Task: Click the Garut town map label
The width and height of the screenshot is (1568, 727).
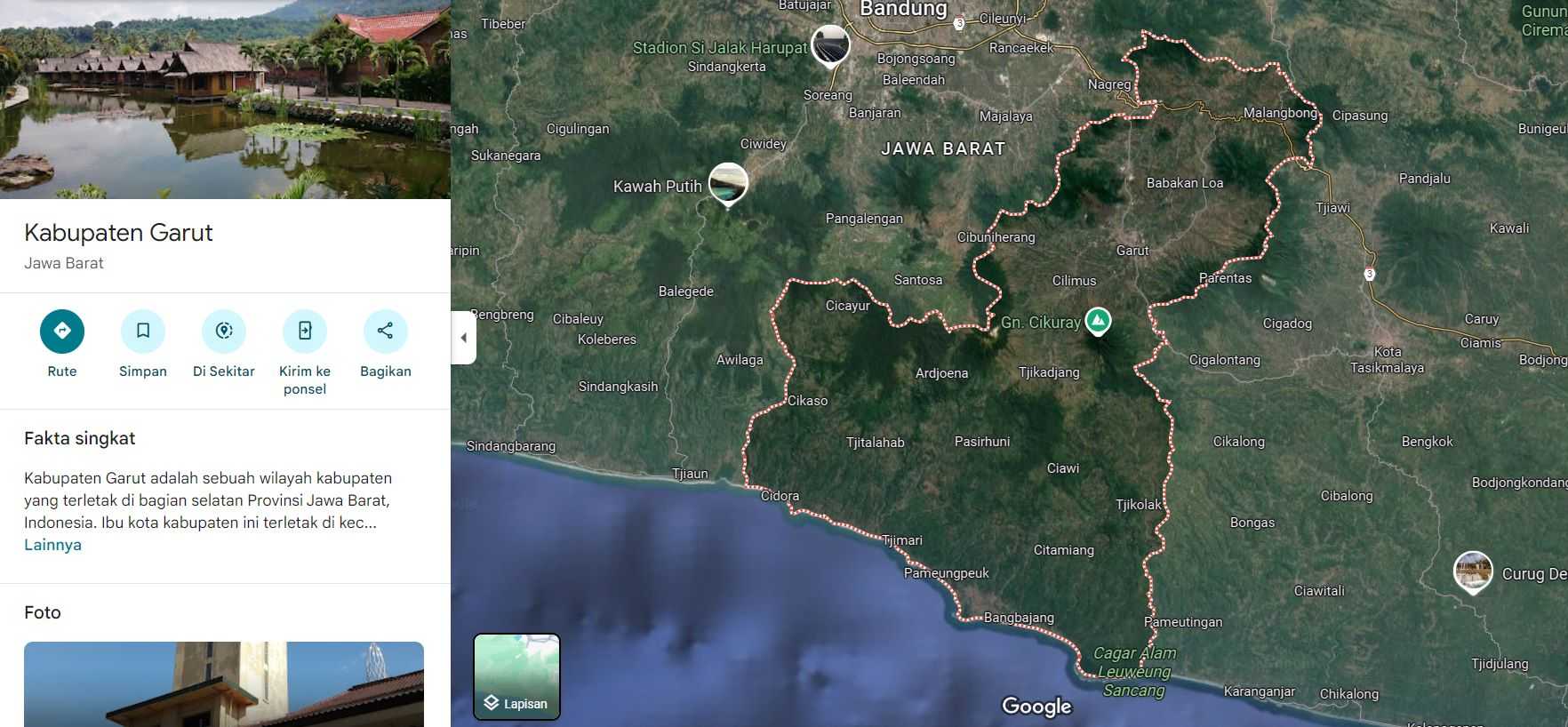Action: 1132,251
